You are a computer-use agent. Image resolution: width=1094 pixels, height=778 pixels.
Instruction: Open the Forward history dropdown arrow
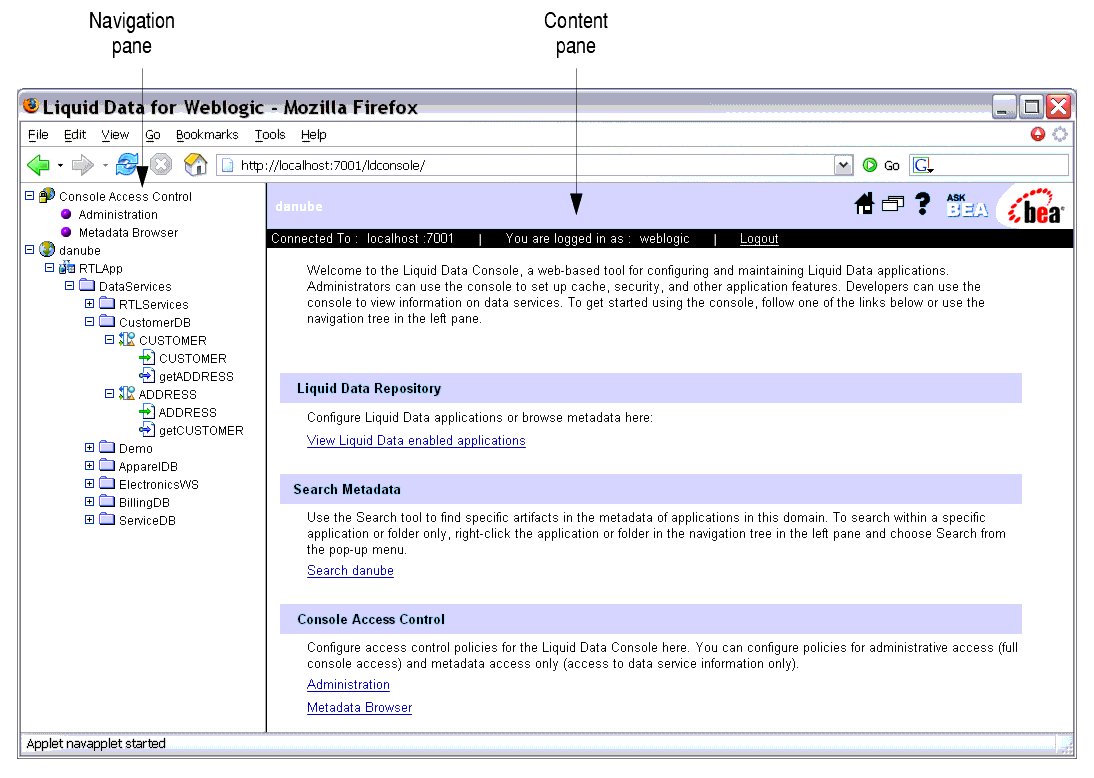click(x=105, y=165)
